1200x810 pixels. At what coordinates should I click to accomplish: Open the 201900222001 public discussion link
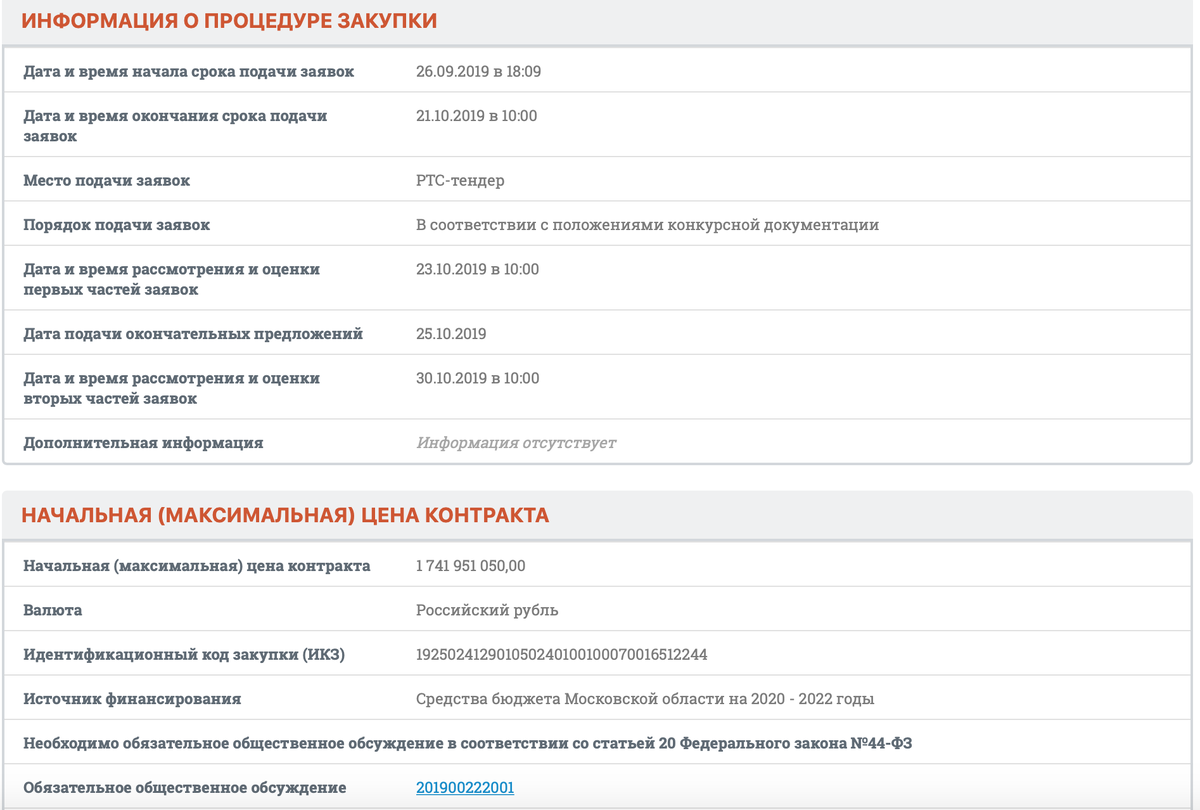click(466, 787)
